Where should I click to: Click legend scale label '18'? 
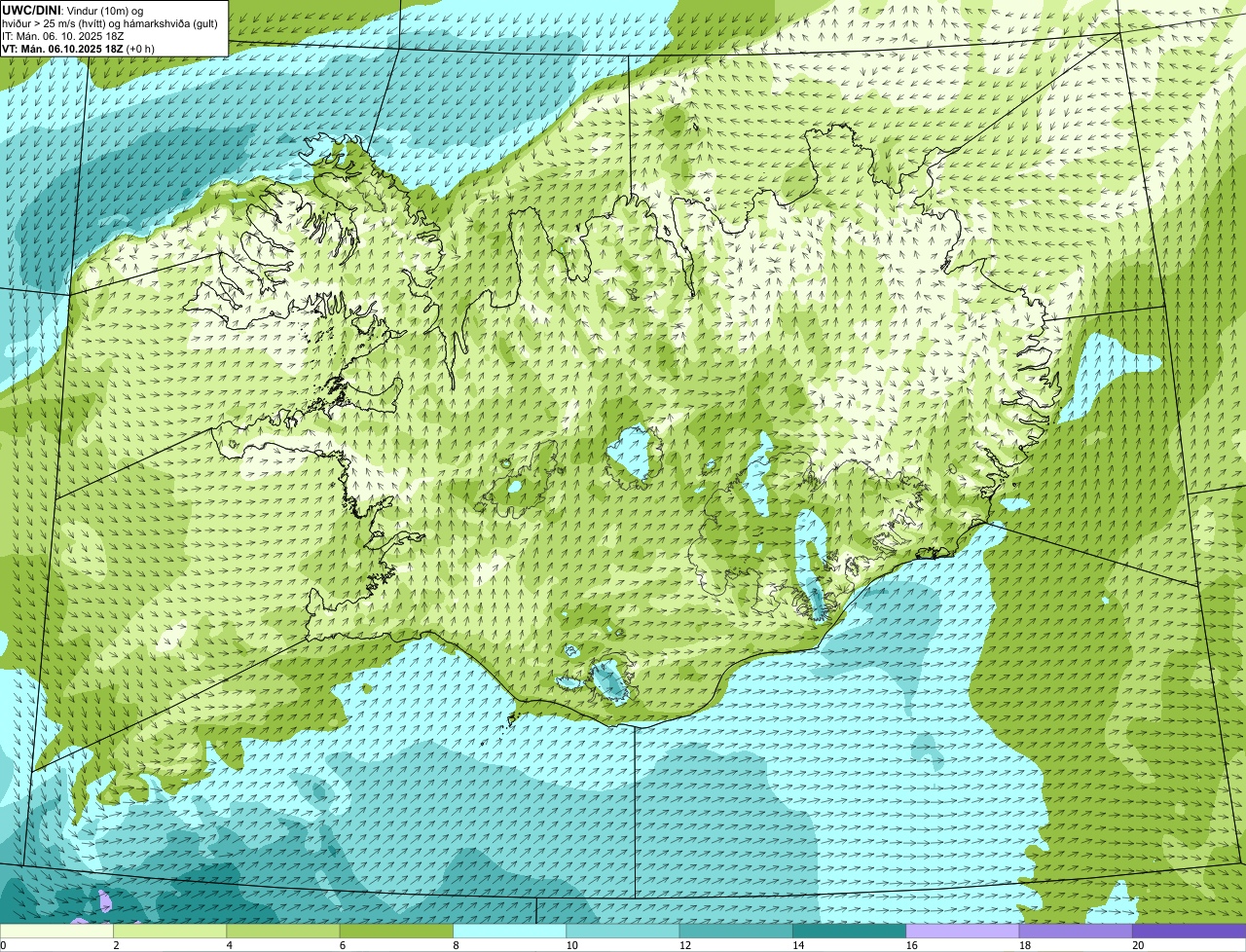(x=1024, y=945)
